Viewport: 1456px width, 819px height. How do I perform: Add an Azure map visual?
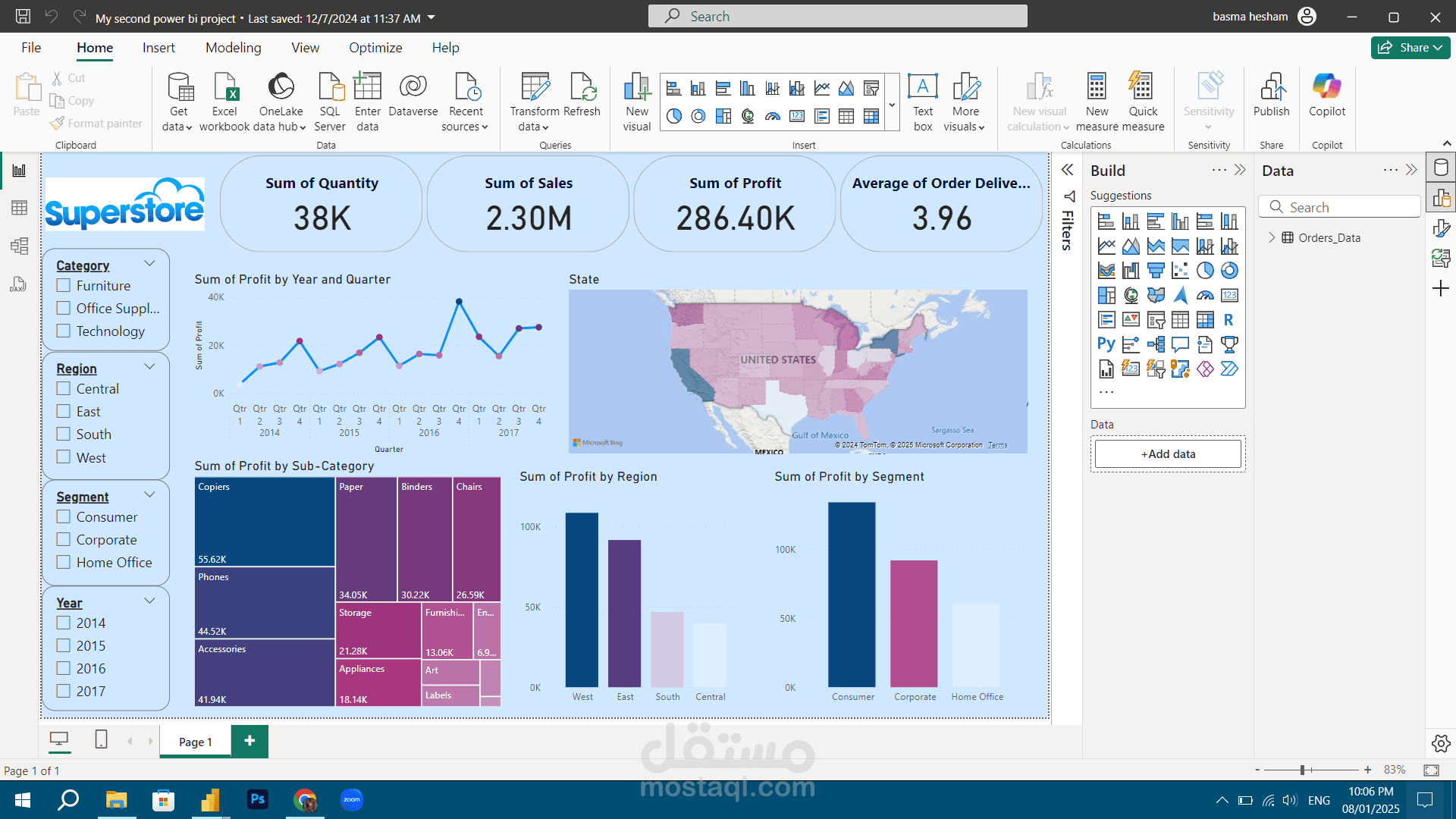click(1180, 295)
